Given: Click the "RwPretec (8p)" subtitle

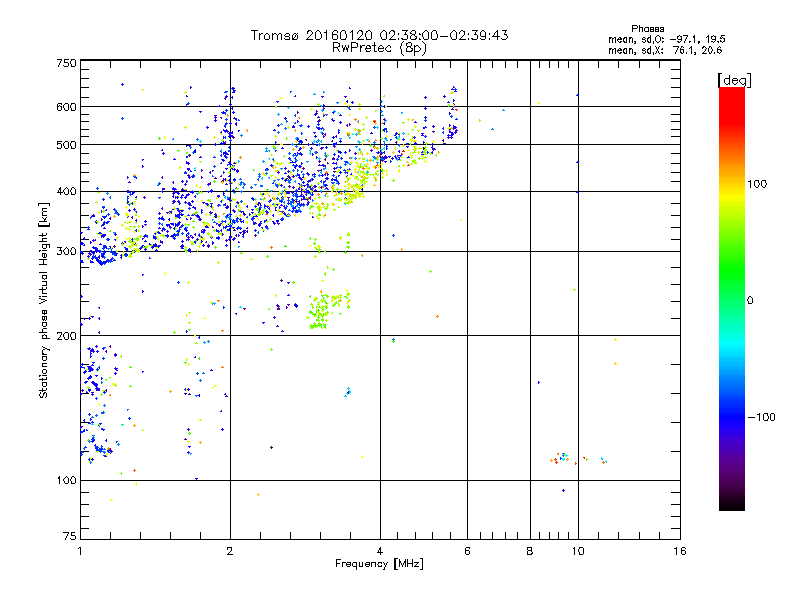Looking at the screenshot, I should click(379, 48).
